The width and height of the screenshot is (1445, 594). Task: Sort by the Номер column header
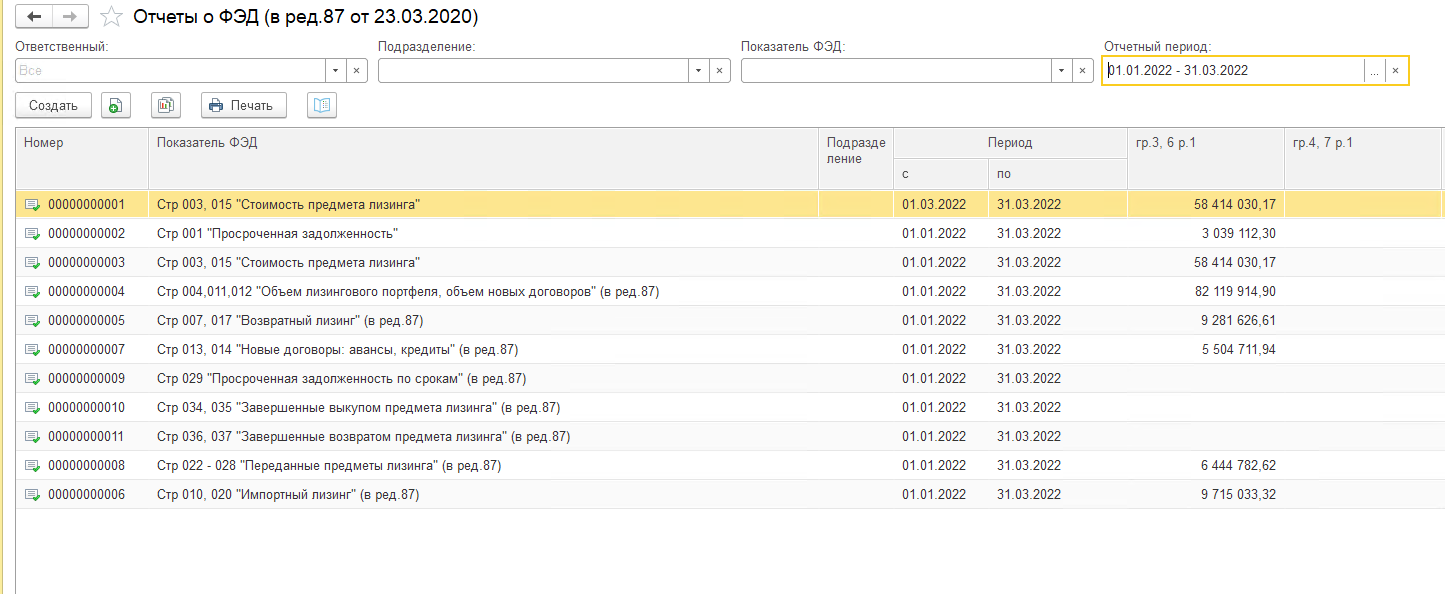click(x=44, y=143)
